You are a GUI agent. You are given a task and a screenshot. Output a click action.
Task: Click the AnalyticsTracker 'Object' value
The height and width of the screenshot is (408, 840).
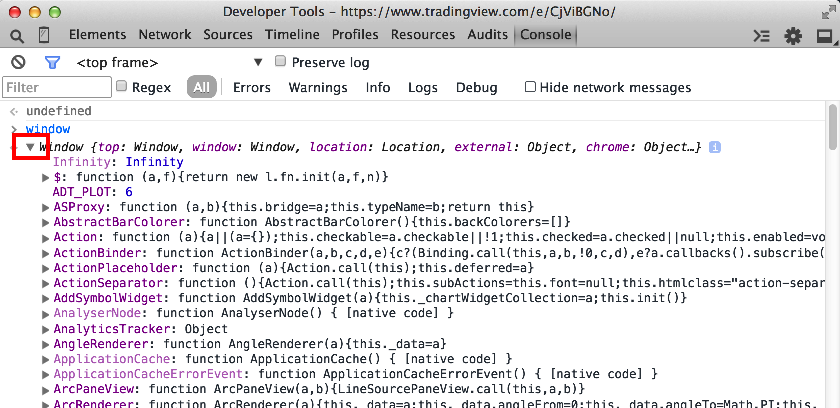pyautogui.click(x=206, y=329)
